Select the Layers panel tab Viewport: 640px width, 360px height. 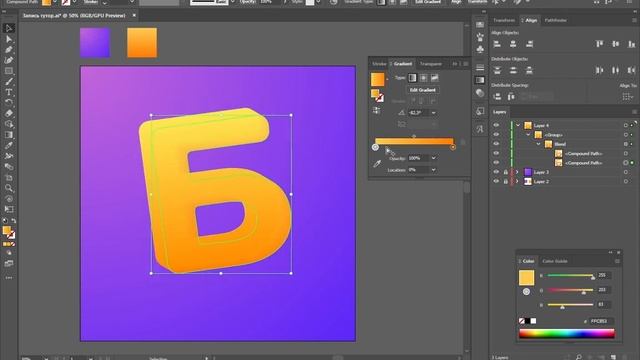click(499, 112)
